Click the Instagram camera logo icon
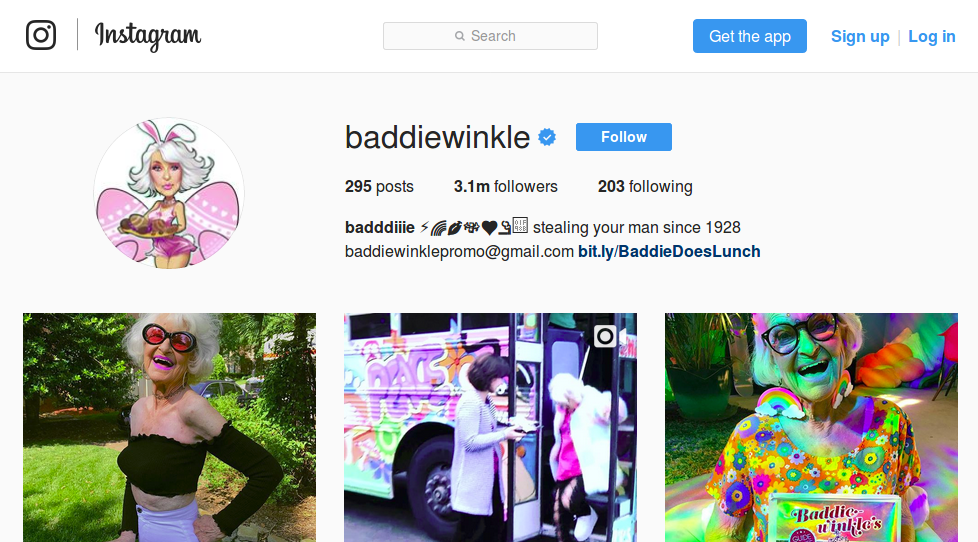 pyautogui.click(x=41, y=35)
